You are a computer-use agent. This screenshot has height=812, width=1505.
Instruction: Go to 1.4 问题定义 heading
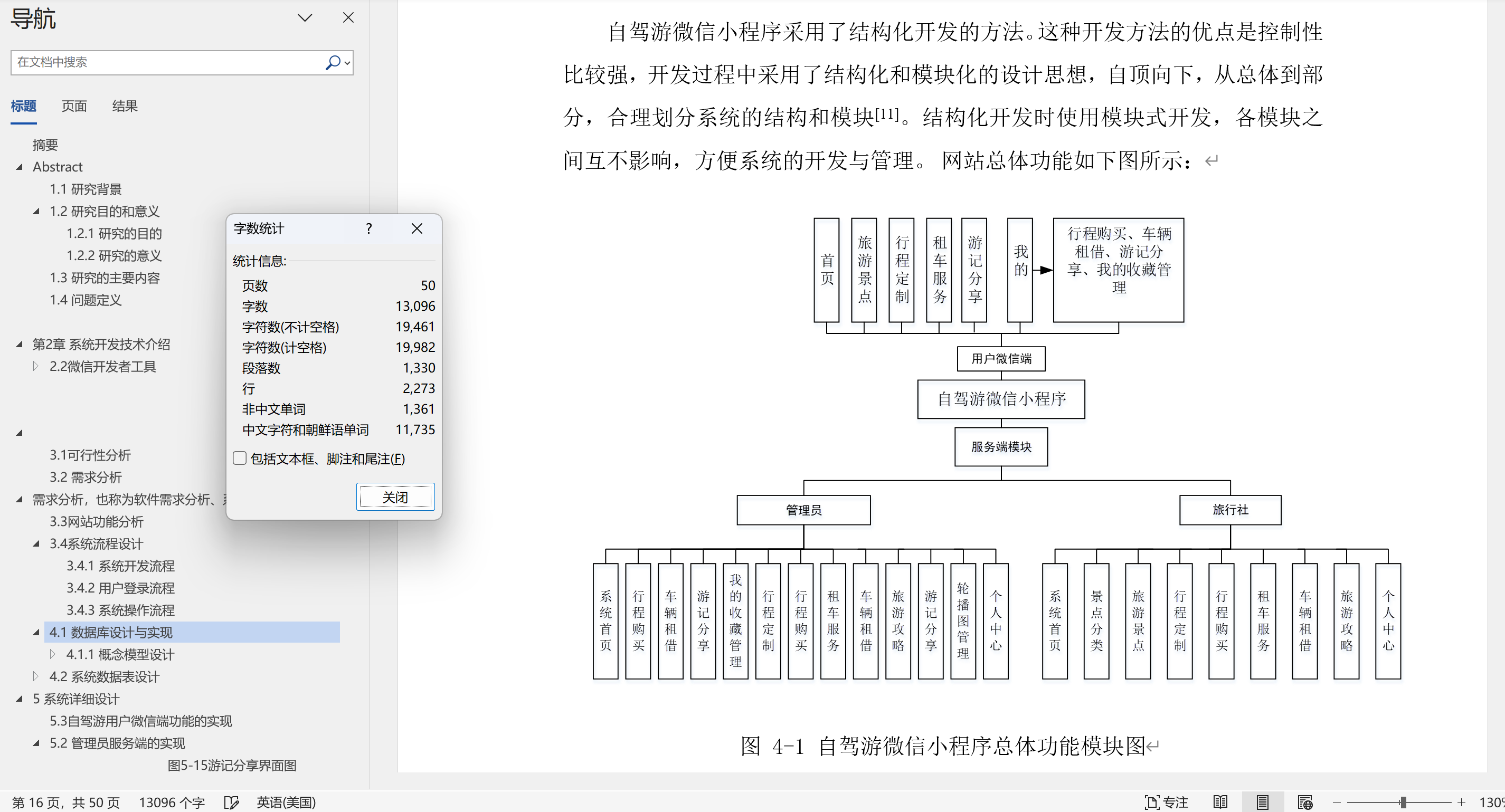click(x=86, y=300)
